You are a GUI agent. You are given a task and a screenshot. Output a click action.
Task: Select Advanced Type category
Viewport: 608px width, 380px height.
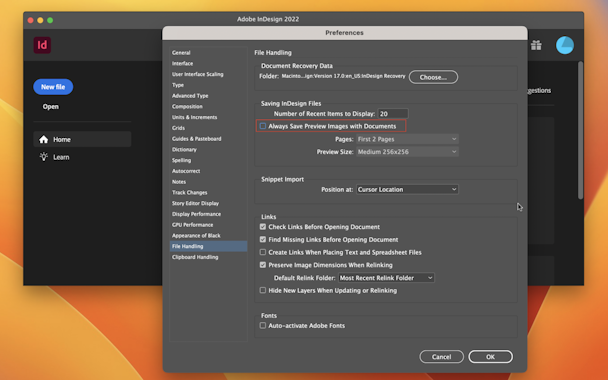tap(190, 96)
